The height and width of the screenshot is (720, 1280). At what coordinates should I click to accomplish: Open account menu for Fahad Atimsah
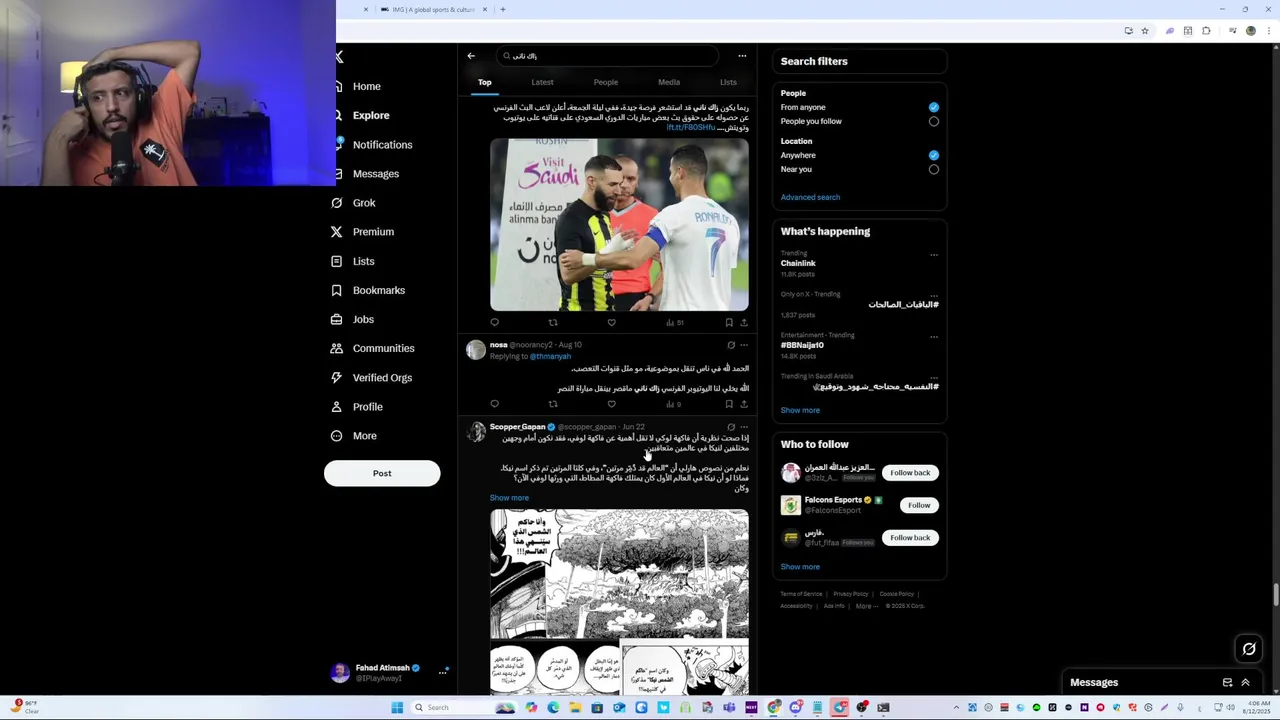(x=442, y=672)
